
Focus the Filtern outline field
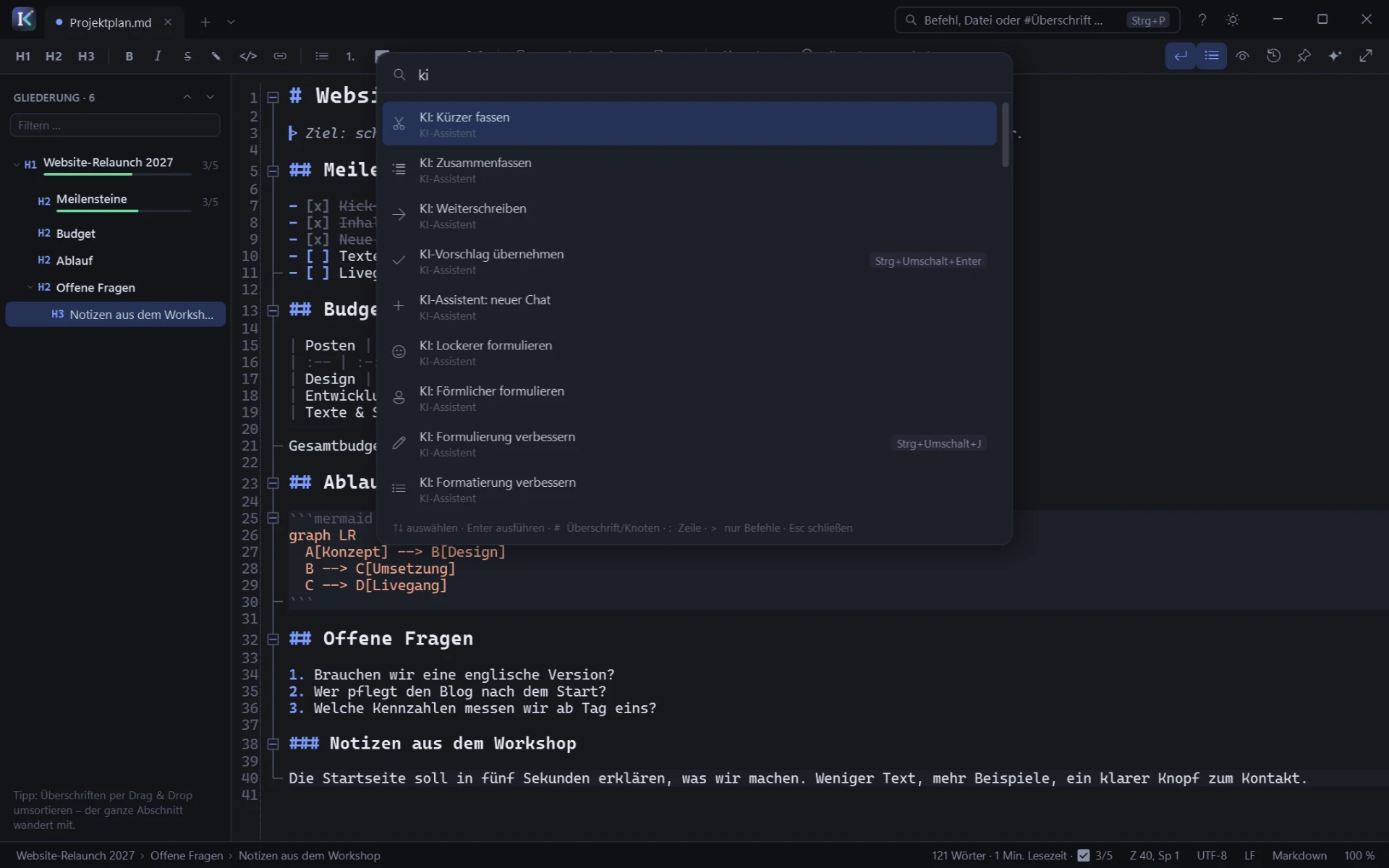point(115,125)
